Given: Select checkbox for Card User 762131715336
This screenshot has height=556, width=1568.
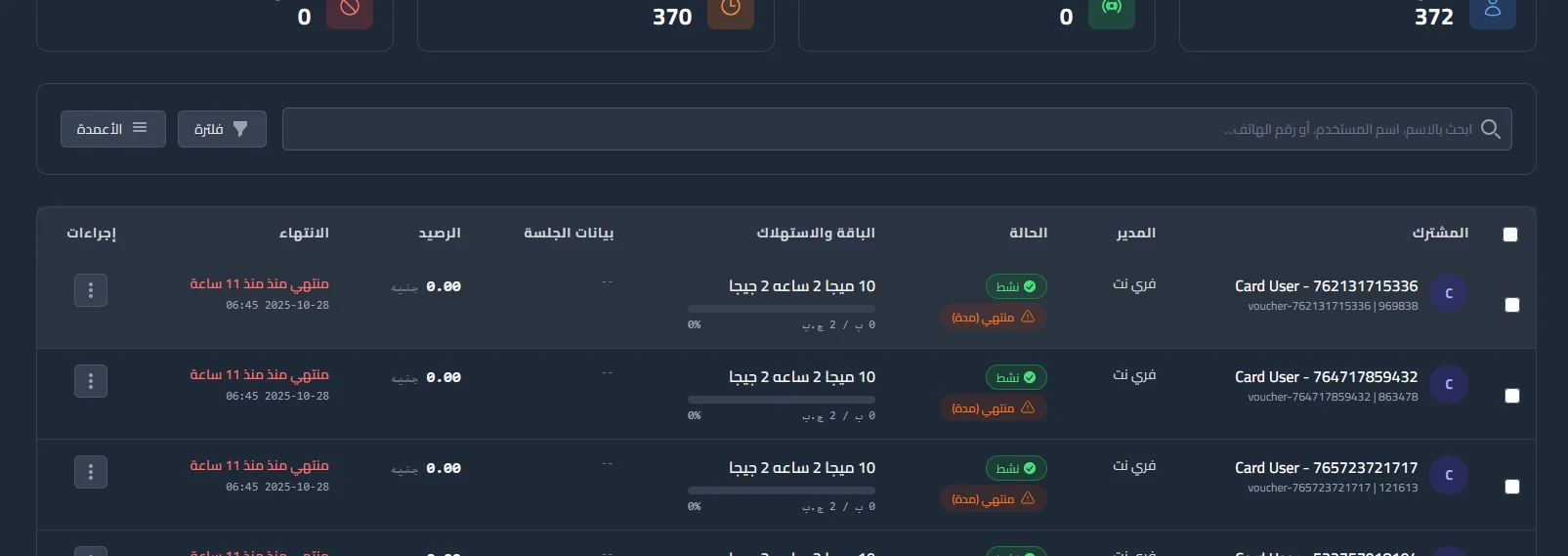Looking at the screenshot, I should click(x=1512, y=305).
